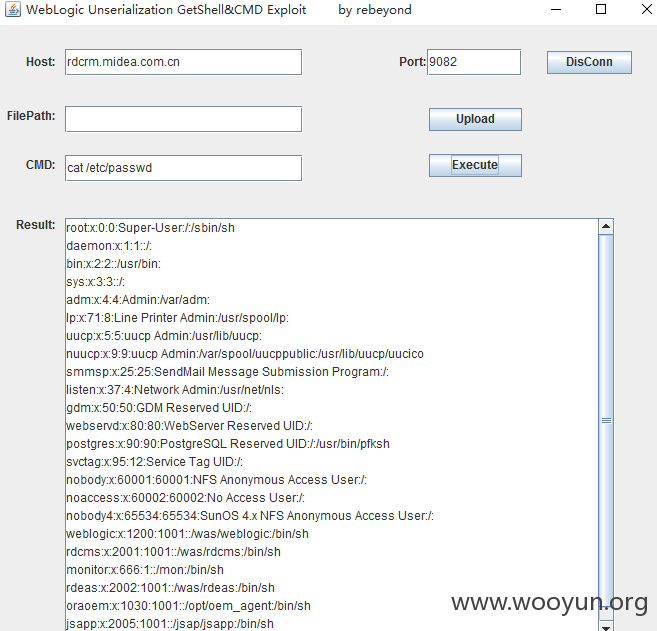Click the CMD: label
657x631 pixels.
pos(41,165)
